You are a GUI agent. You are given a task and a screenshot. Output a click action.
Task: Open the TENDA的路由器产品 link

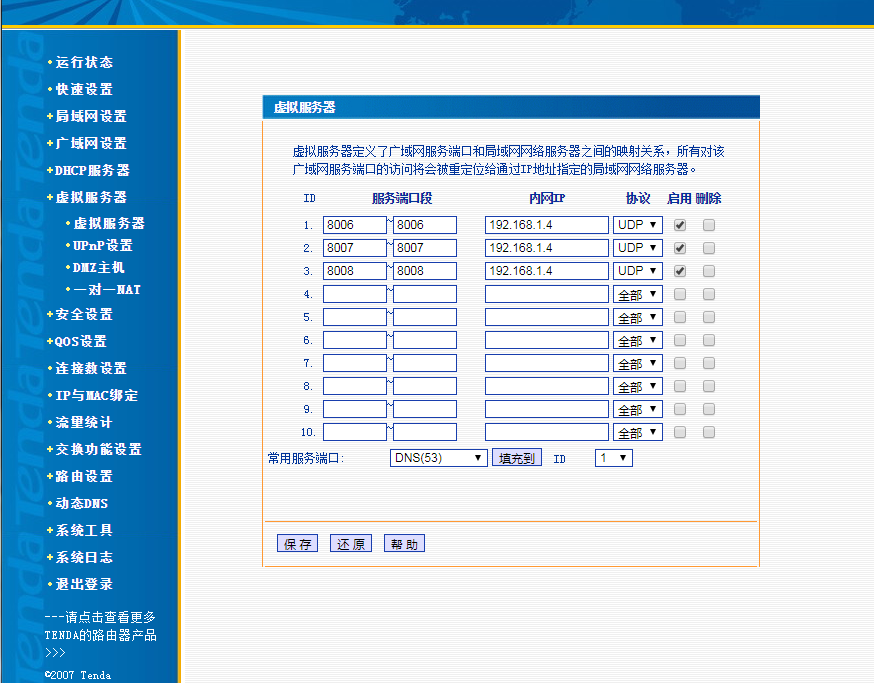[100, 635]
